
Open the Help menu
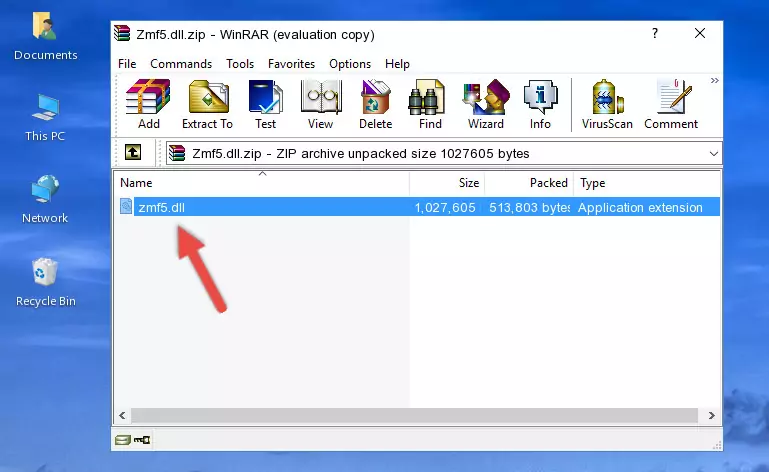coord(397,64)
